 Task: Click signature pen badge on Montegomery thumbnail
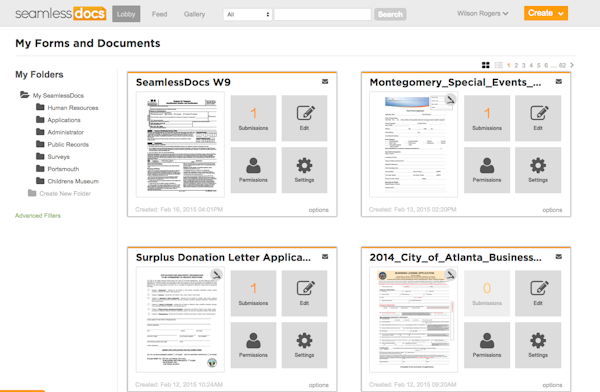(450, 100)
